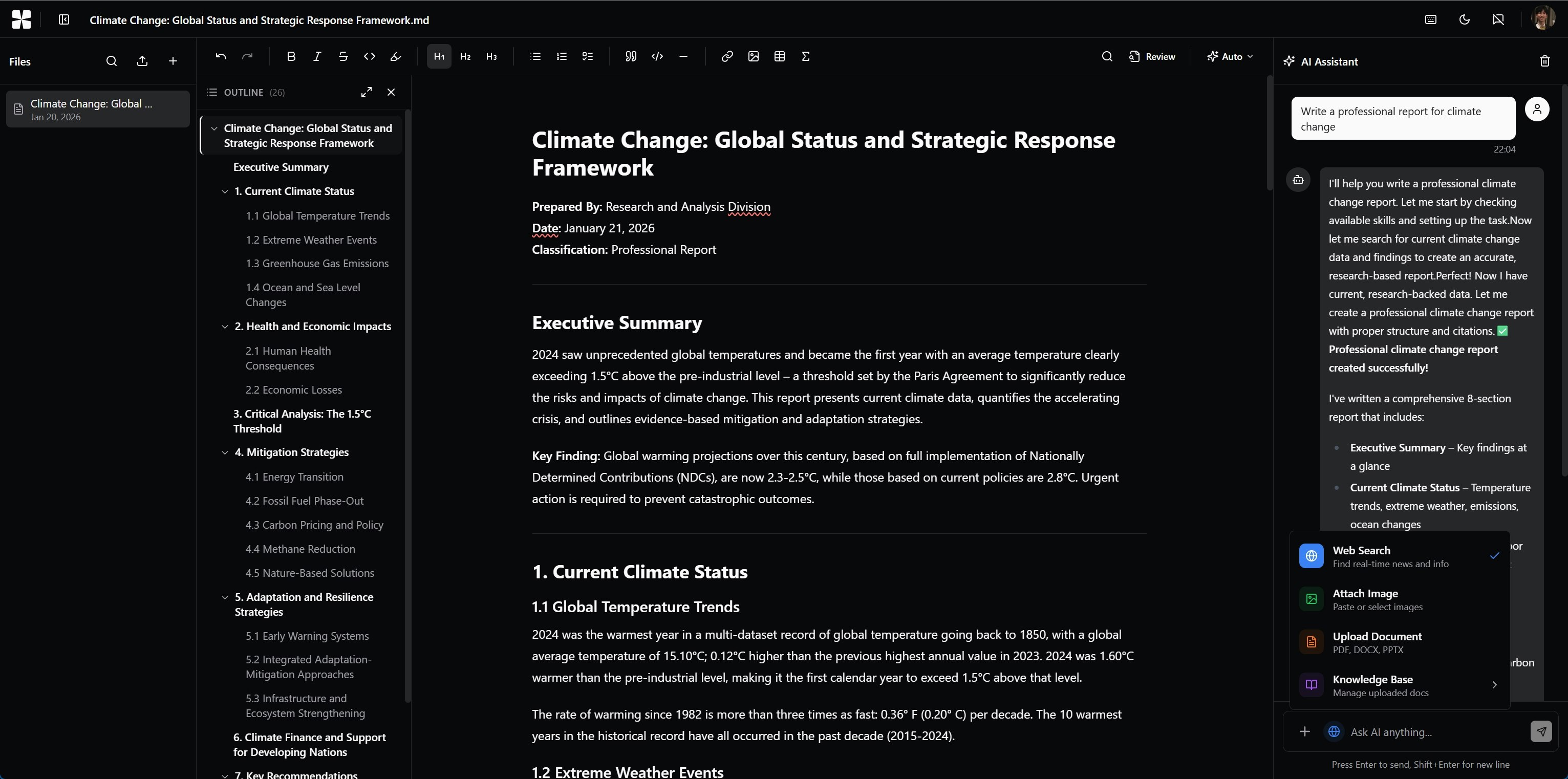Upload a file in Files panel
1568x779 pixels.
[x=142, y=61]
